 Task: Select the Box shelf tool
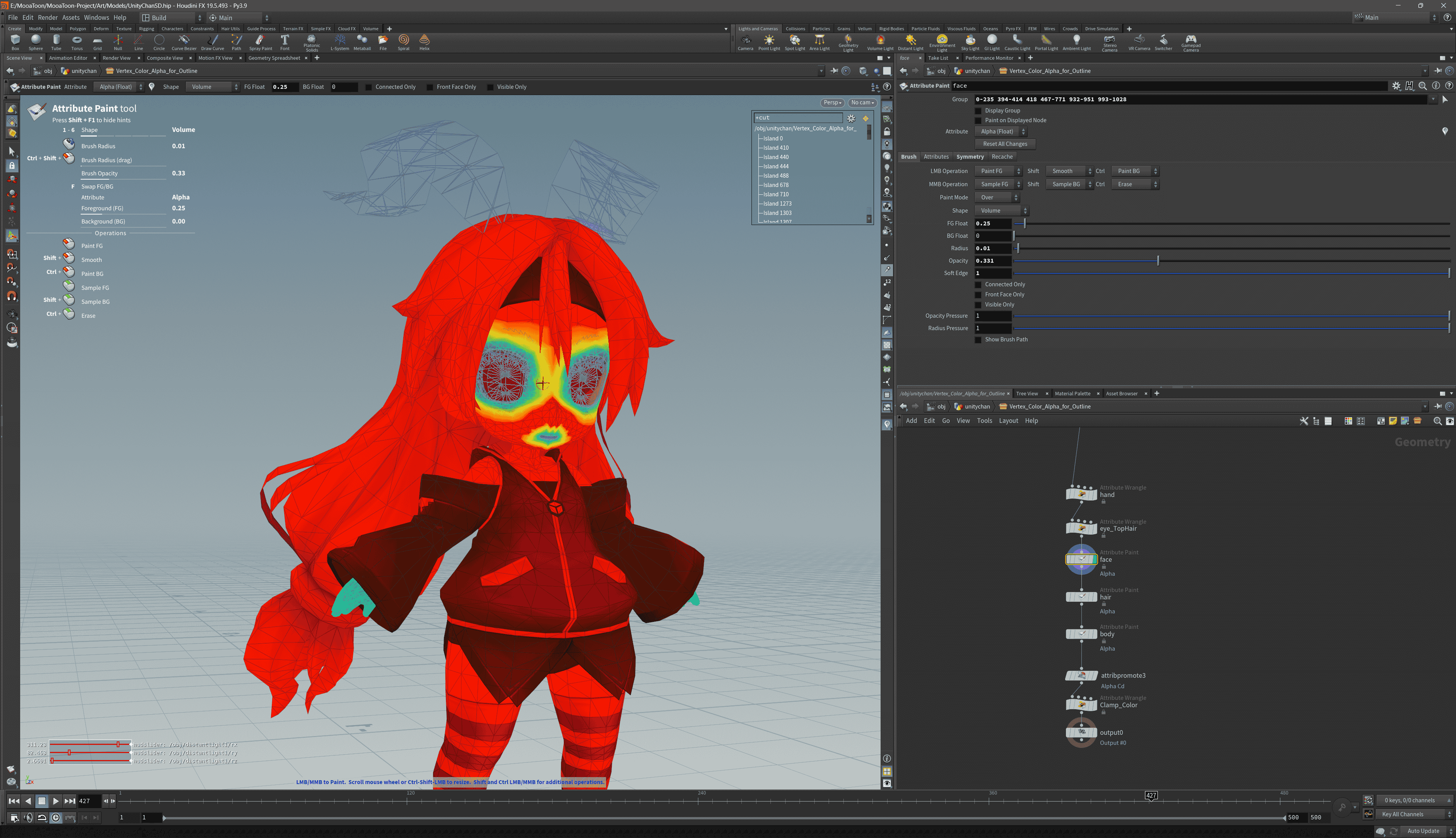click(15, 42)
